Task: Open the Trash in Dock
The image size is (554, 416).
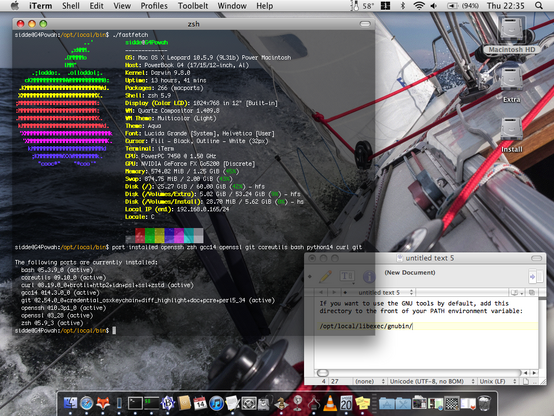Action: [x=484, y=403]
